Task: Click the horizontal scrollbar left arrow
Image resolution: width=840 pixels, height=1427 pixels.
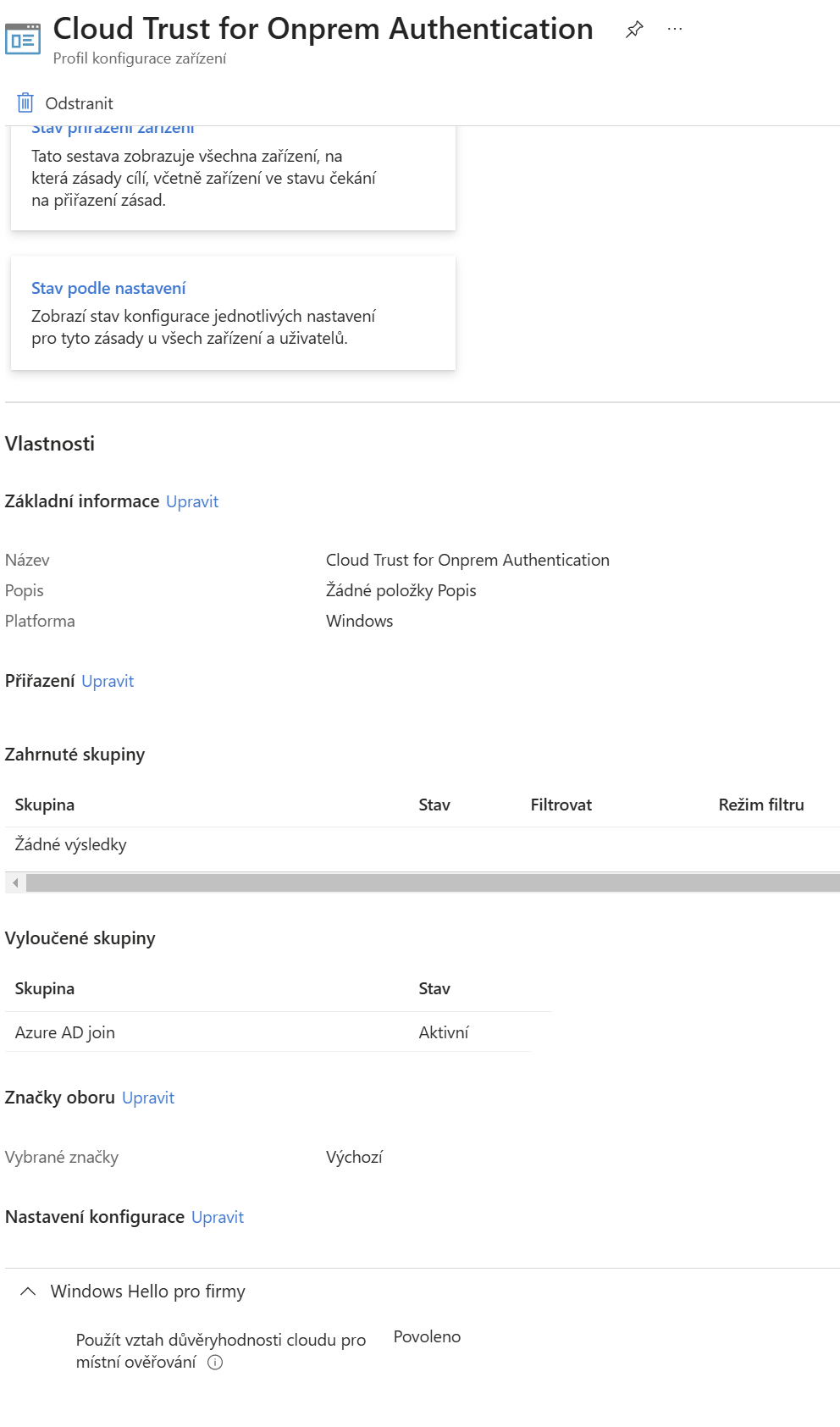Action: (15, 882)
